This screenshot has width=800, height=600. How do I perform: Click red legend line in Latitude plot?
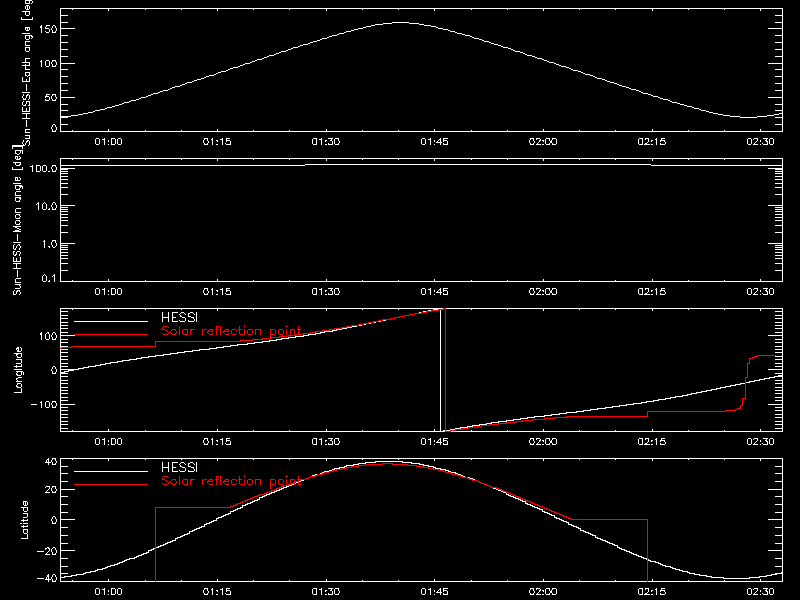coord(111,484)
